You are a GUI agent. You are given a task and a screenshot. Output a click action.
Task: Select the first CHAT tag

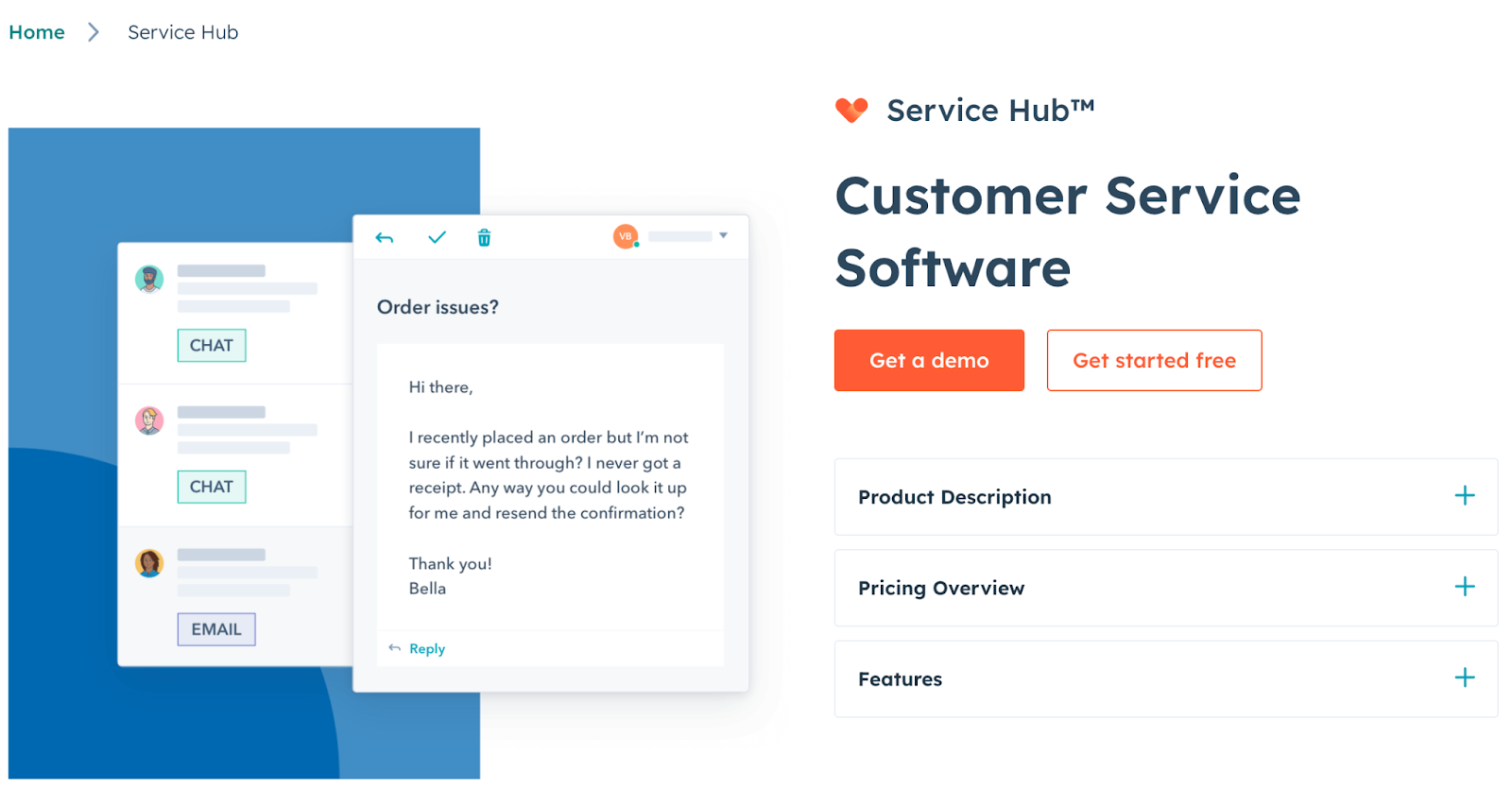(x=212, y=346)
